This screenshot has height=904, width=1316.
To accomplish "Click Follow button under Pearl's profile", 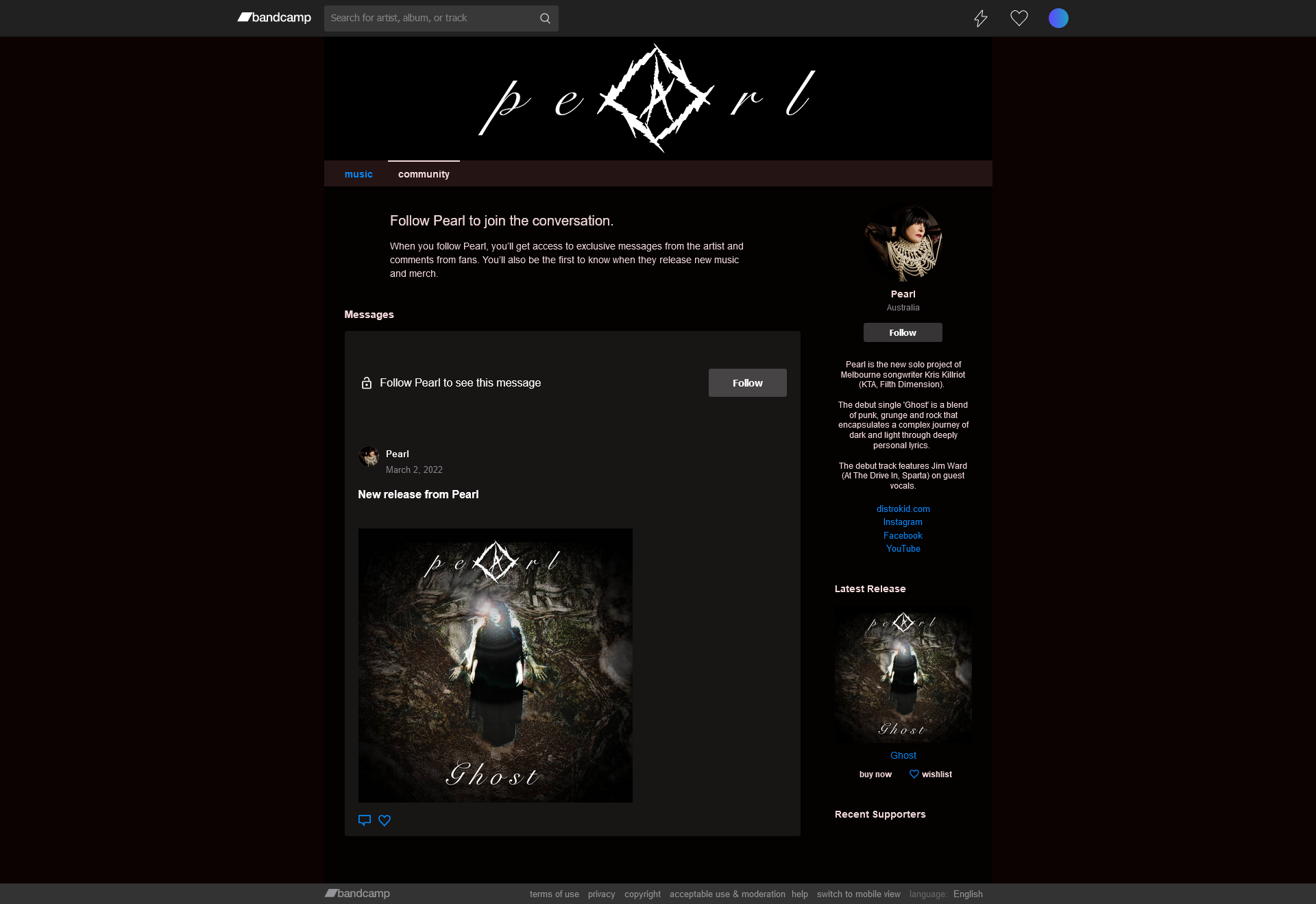I will coord(903,332).
